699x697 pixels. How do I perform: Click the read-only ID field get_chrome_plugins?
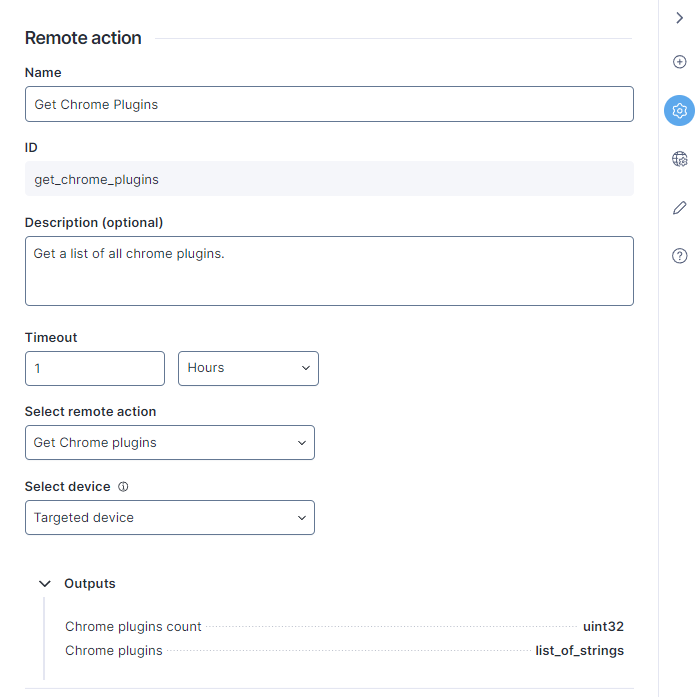coord(329,179)
